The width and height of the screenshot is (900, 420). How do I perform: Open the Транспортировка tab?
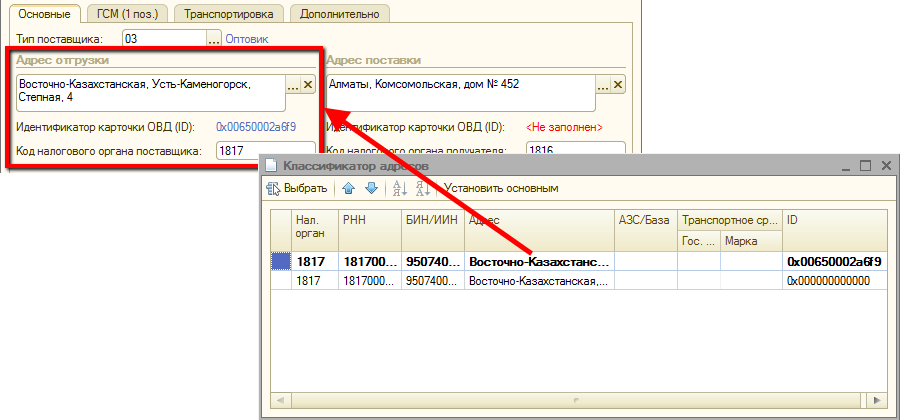coord(228,14)
